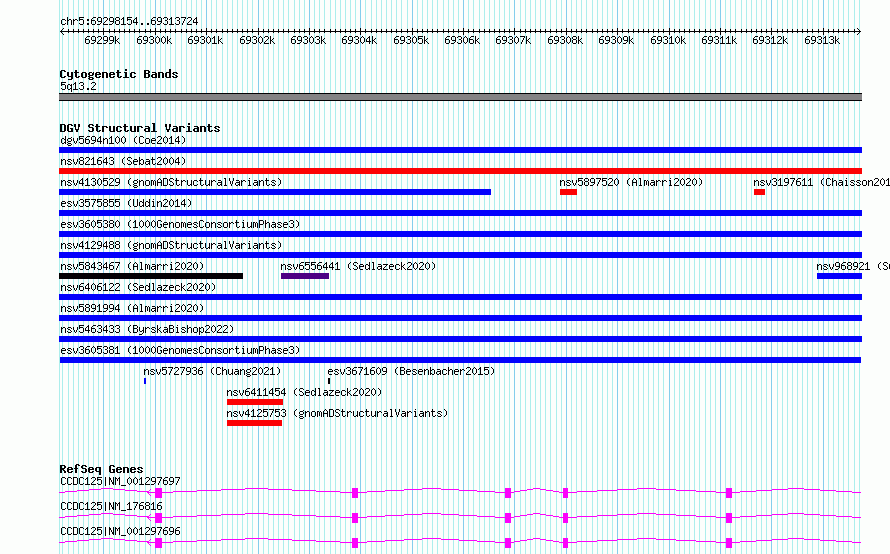Open the nsv5897520 (Almarri2020) label
This screenshot has width=890, height=554.
click(x=631, y=182)
